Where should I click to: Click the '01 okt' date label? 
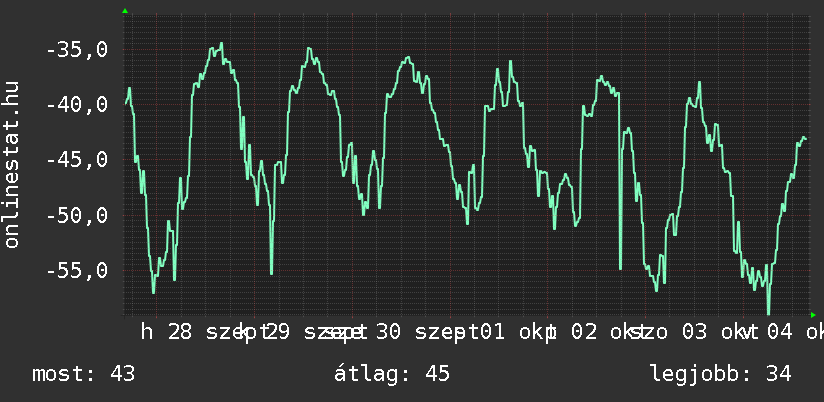(516, 333)
